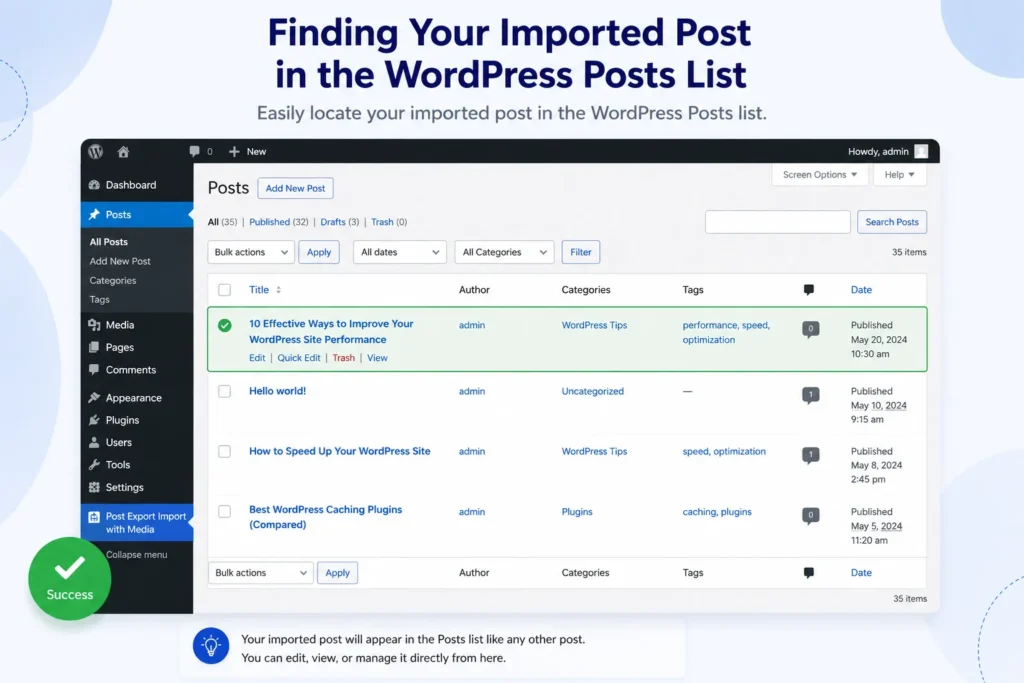Click Quick Edit link under first post
Image resolution: width=1024 pixels, height=683 pixels.
pos(298,358)
